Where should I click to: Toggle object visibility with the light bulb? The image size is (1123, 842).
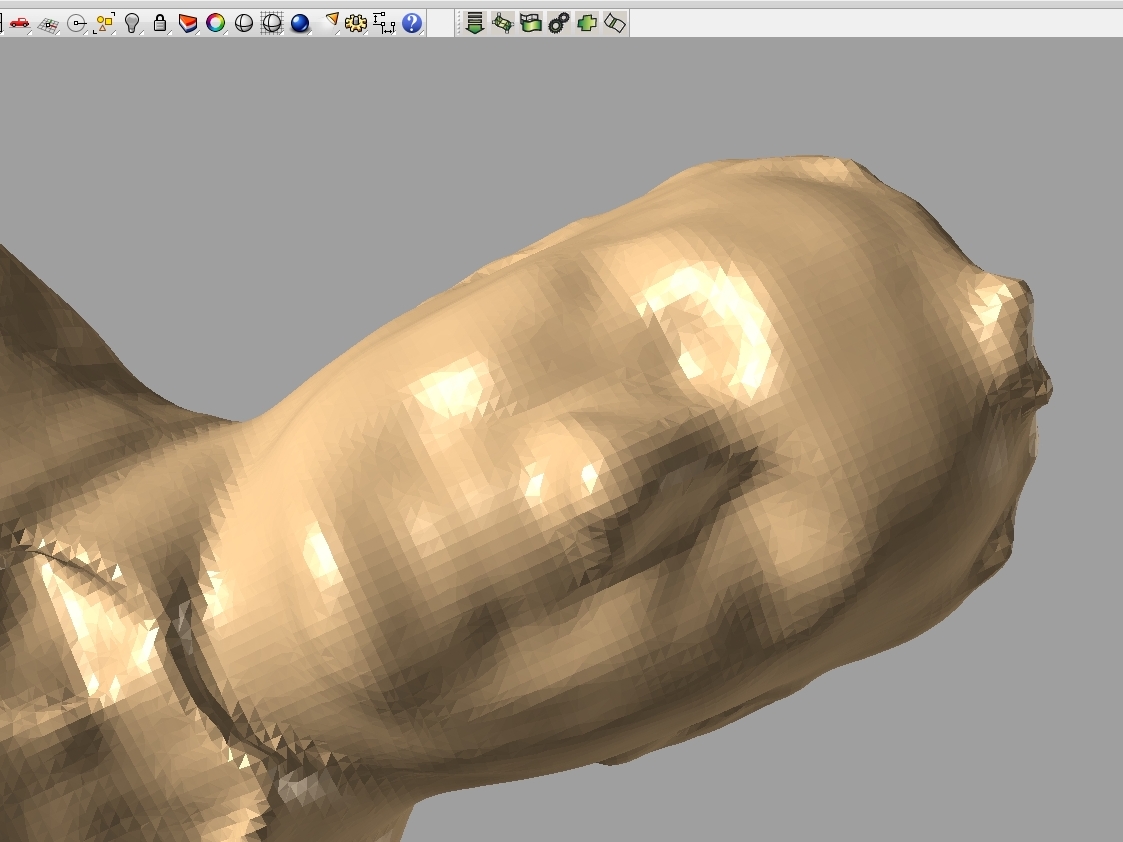click(x=132, y=23)
